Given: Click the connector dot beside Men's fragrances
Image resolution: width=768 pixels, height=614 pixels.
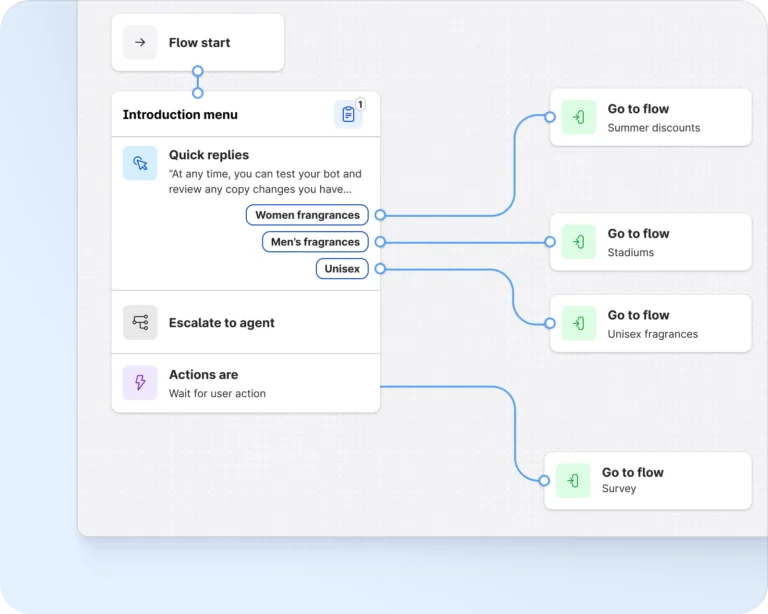Looking at the screenshot, I should [380, 242].
